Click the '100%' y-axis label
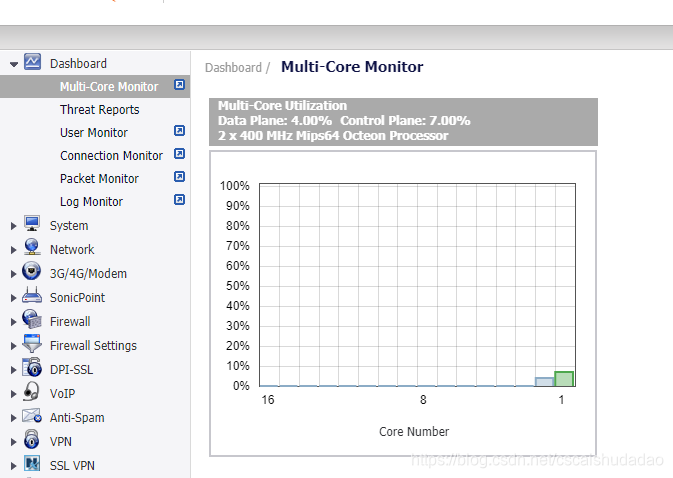Image resolution: width=673 pixels, height=478 pixels. [x=234, y=186]
